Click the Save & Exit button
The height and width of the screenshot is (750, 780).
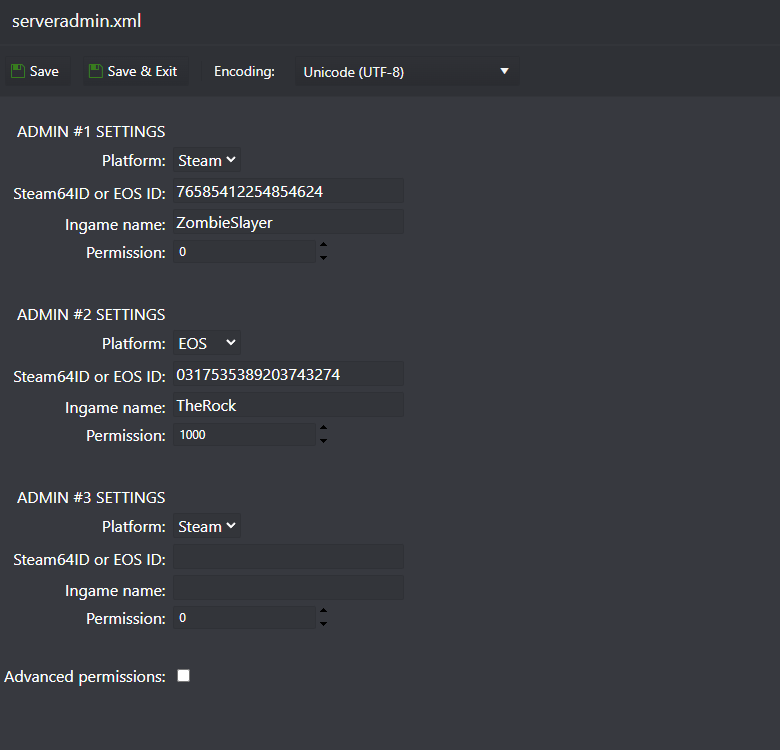(x=135, y=72)
